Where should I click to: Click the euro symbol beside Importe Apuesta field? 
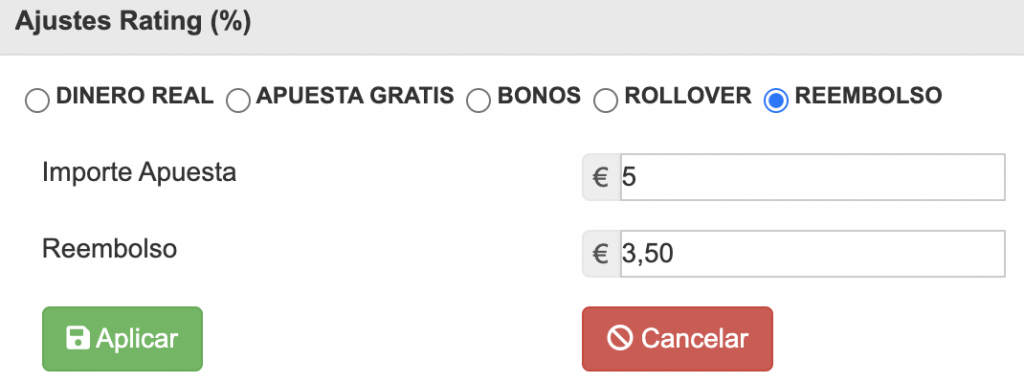click(600, 177)
